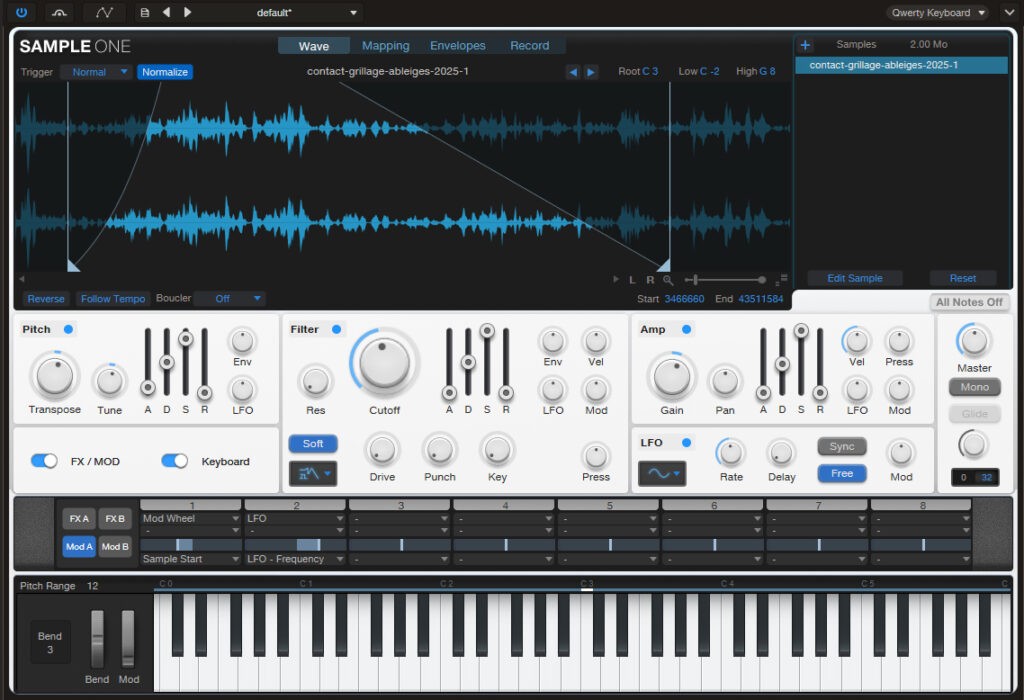Open the Envelopes tab
The width and height of the screenshot is (1024, 700).
coord(457,46)
